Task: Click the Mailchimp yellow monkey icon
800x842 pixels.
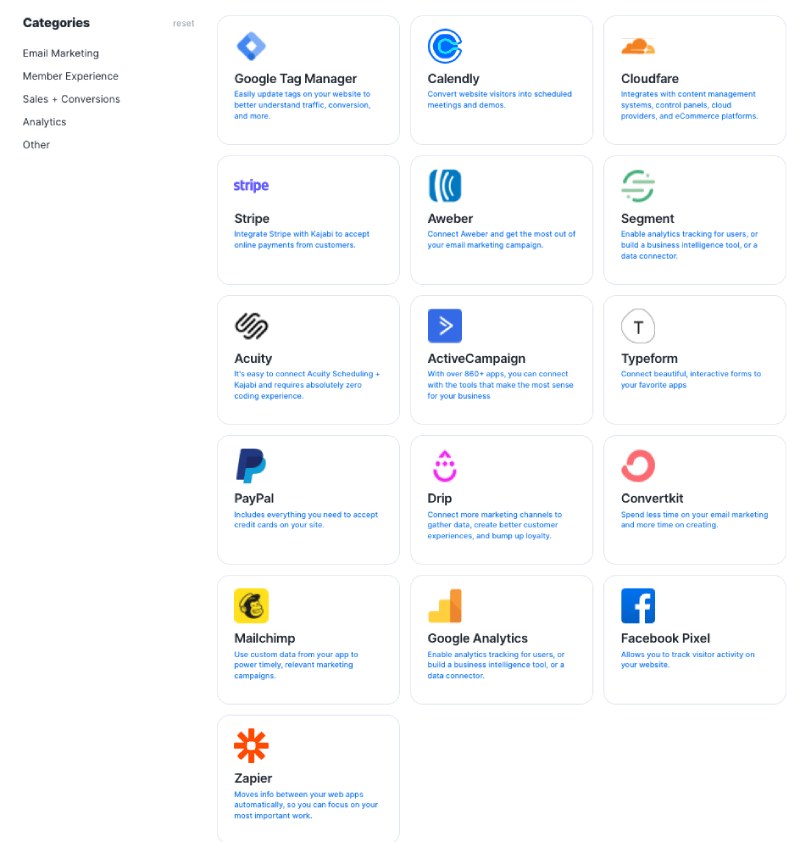Action: click(251, 606)
